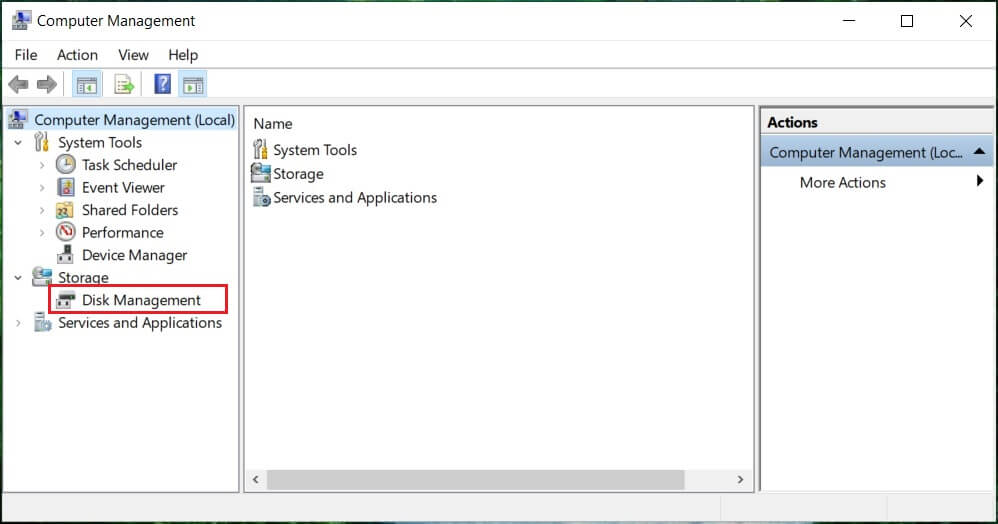Click the Storage icon in the center list
The image size is (998, 524).
tap(261, 174)
